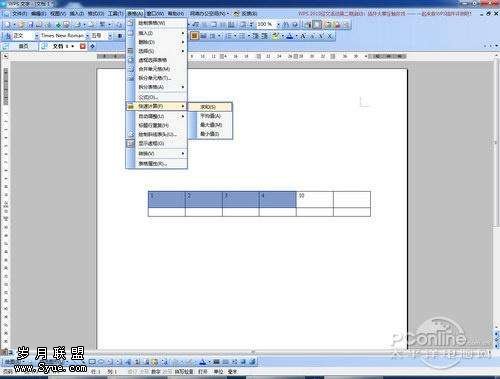Image resolution: width=500 pixels, height=379 pixels.
Task: Select 绘制表格(W) from the Table menu
Action: [156, 23]
